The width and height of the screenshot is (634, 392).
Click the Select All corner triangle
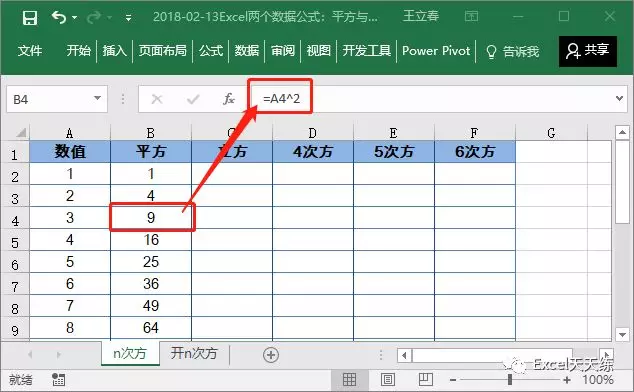(x=21, y=132)
